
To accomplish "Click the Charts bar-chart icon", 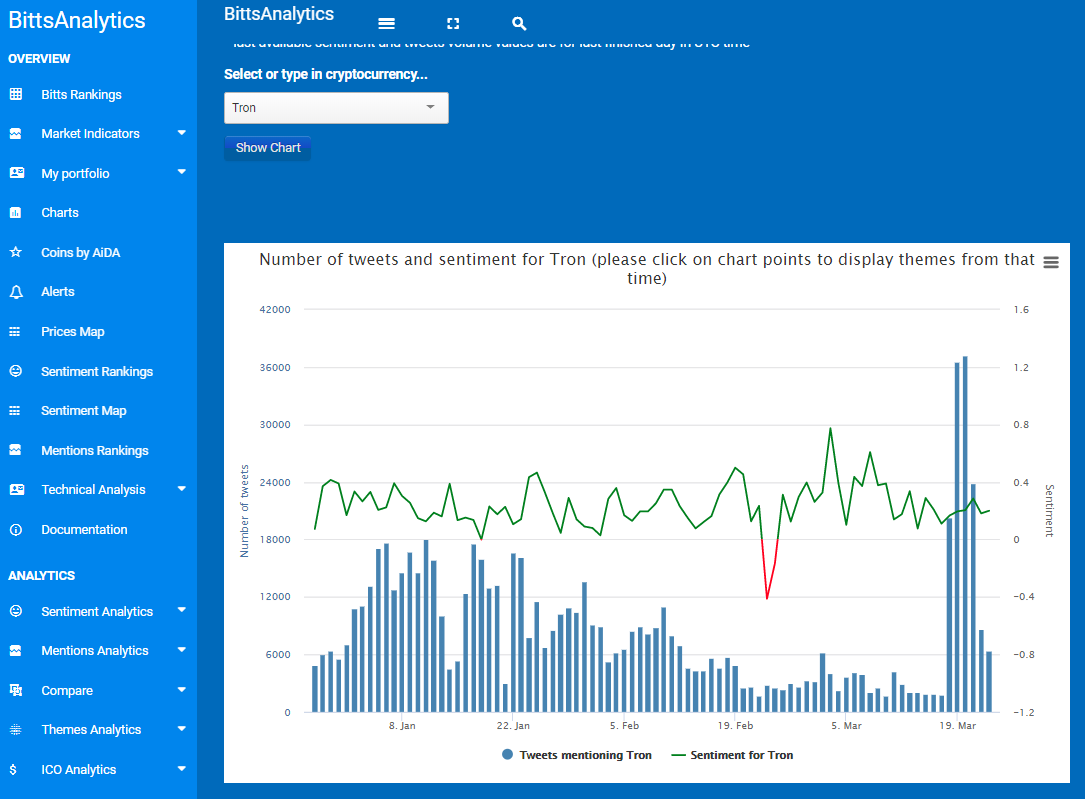I will [16, 212].
